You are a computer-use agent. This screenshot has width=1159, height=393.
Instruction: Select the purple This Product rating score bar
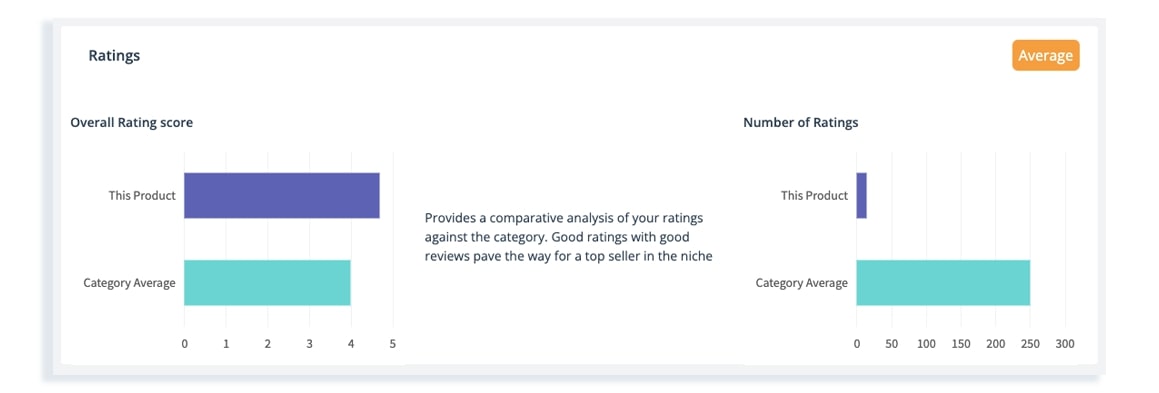(282, 196)
